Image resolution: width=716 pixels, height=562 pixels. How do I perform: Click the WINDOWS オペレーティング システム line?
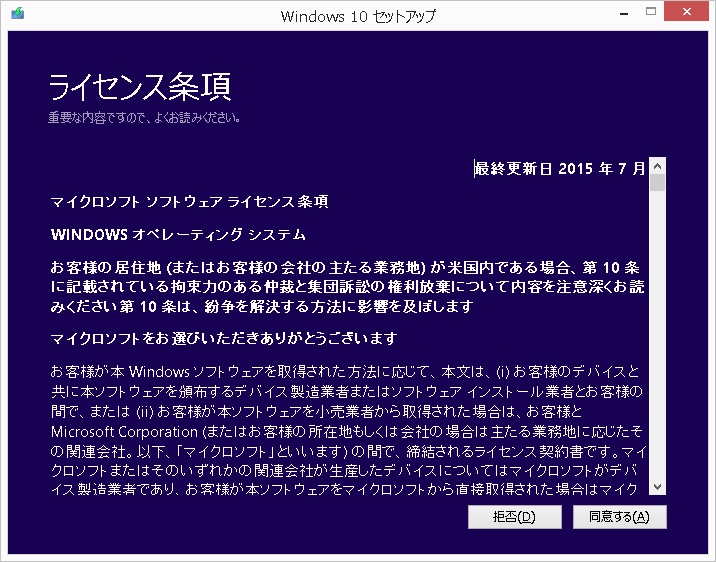[178, 234]
